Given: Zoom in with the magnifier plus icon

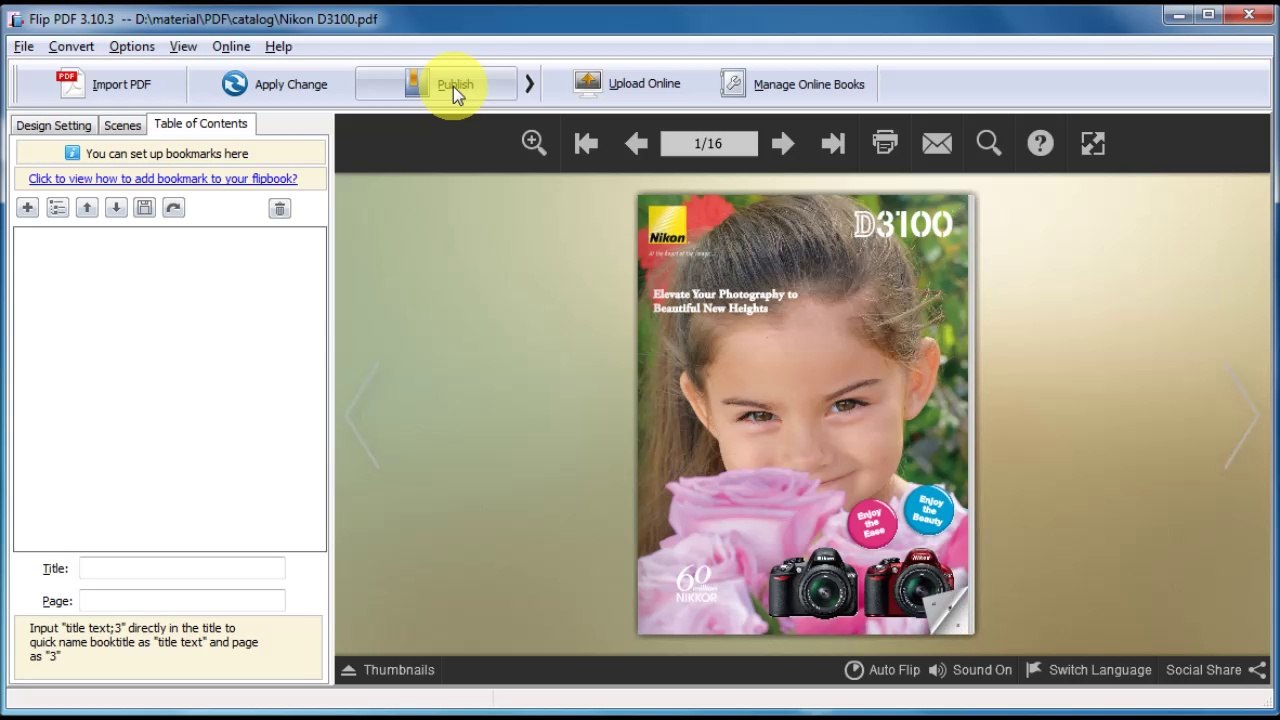Looking at the screenshot, I should [x=534, y=143].
